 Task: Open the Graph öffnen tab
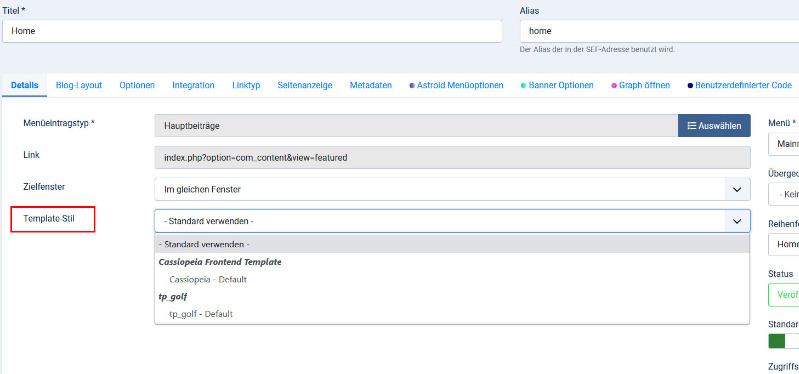[641, 85]
